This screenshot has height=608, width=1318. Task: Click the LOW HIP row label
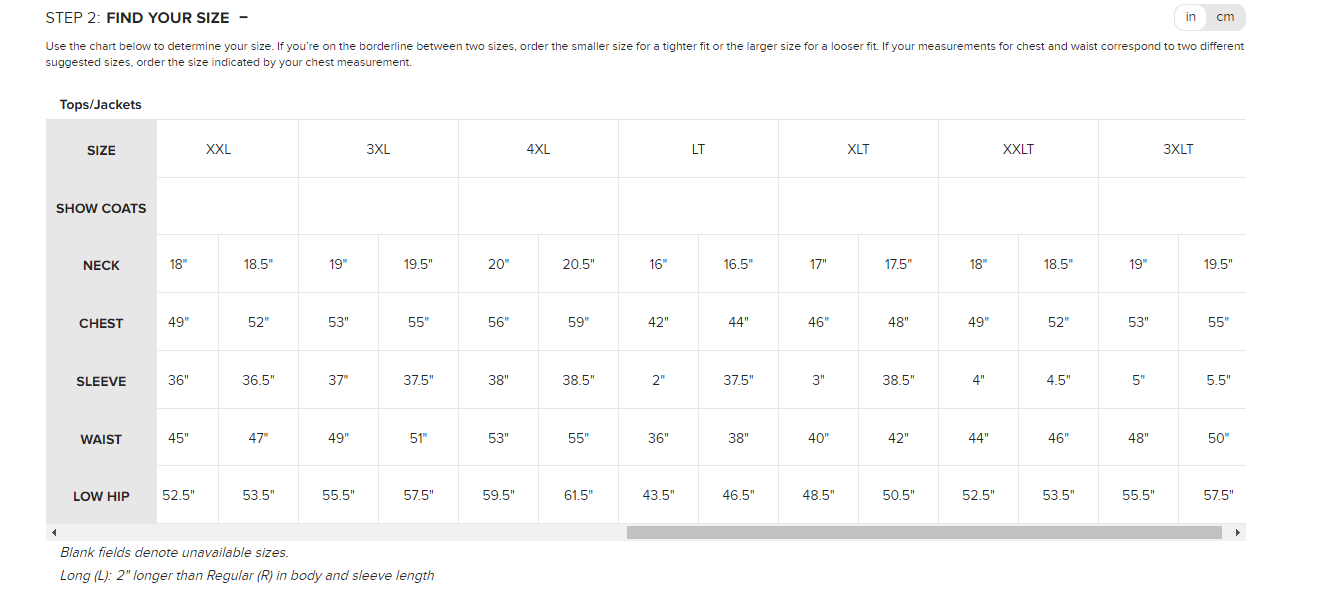101,496
